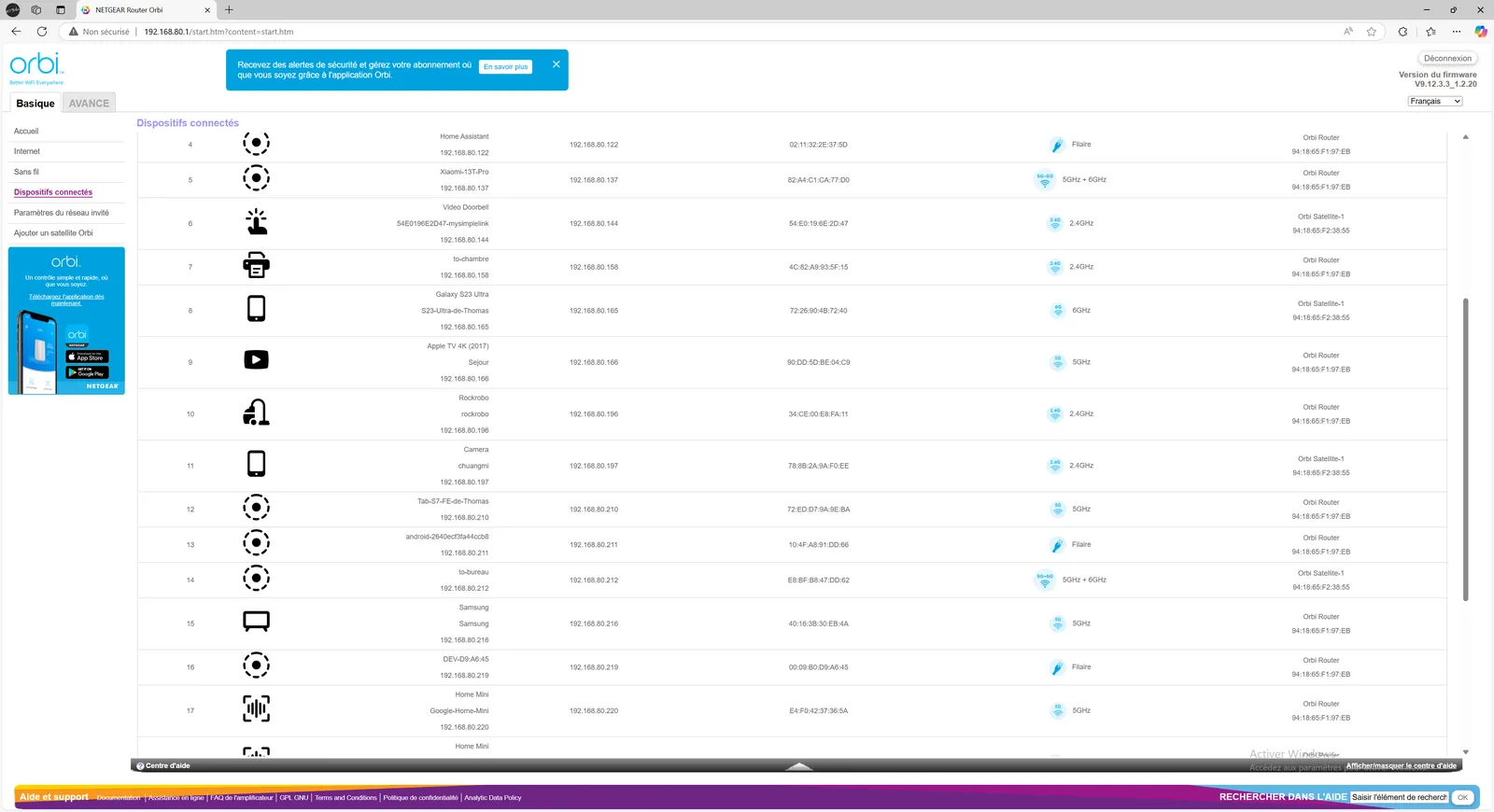1494x812 pixels.
Task: Click the device icon for Tab-S7-FE-de-Thomas
Action: coord(256,508)
